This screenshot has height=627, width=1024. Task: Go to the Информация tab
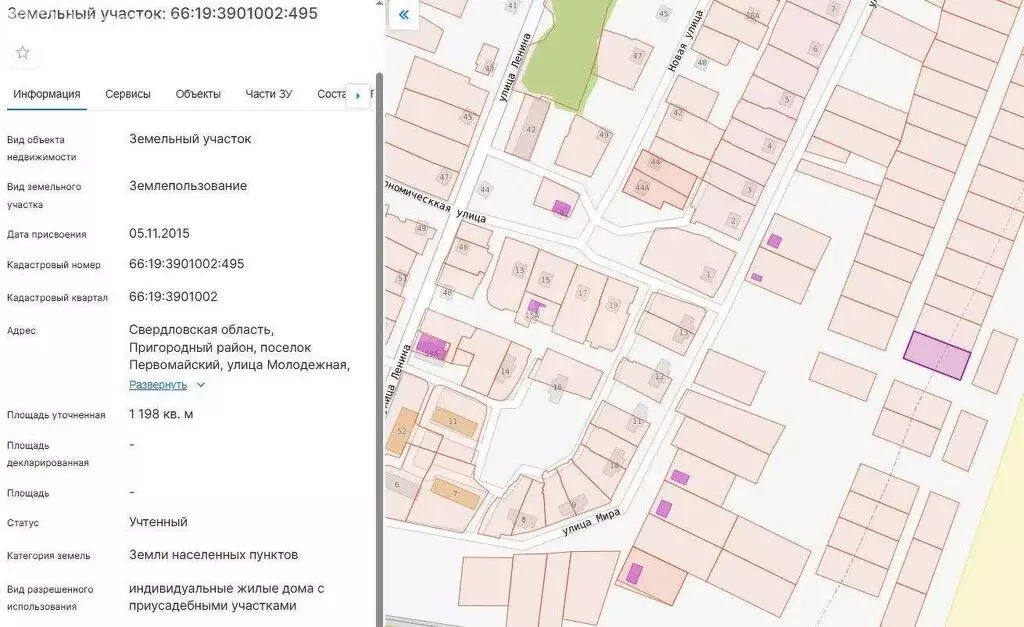47,94
